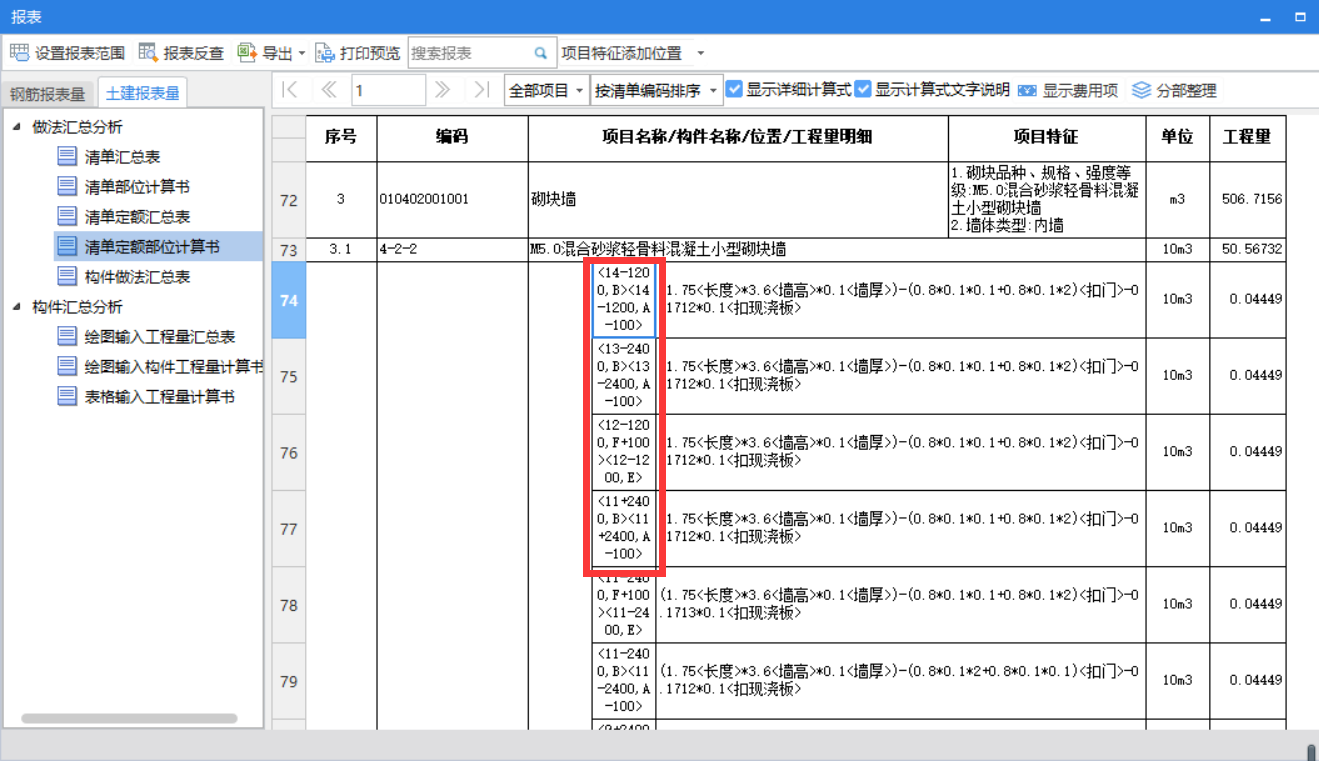
Task: Click the 设置报表范围 button label
Action: [x=80, y=53]
